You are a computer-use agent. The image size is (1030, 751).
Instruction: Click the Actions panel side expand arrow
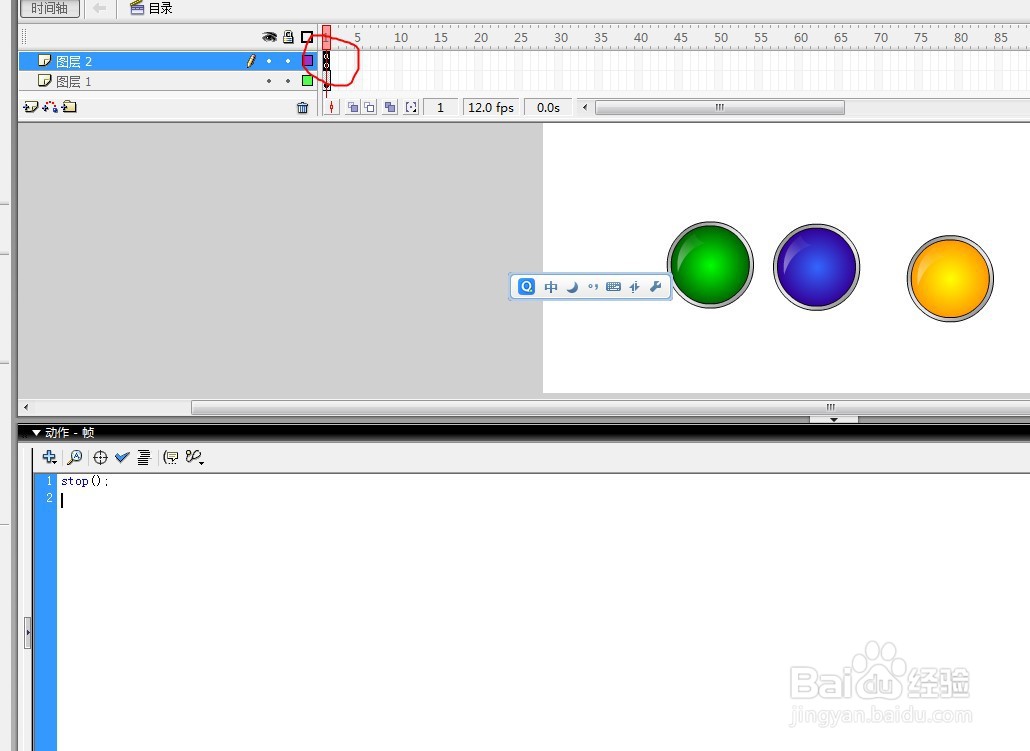tap(28, 633)
